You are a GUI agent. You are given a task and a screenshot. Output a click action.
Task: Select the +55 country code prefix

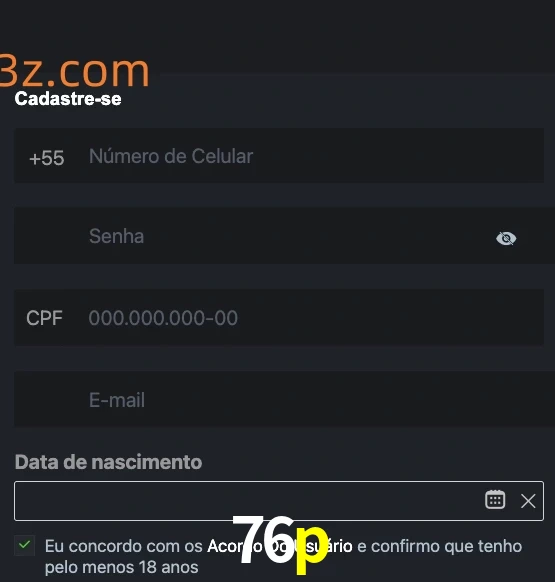[47, 158]
